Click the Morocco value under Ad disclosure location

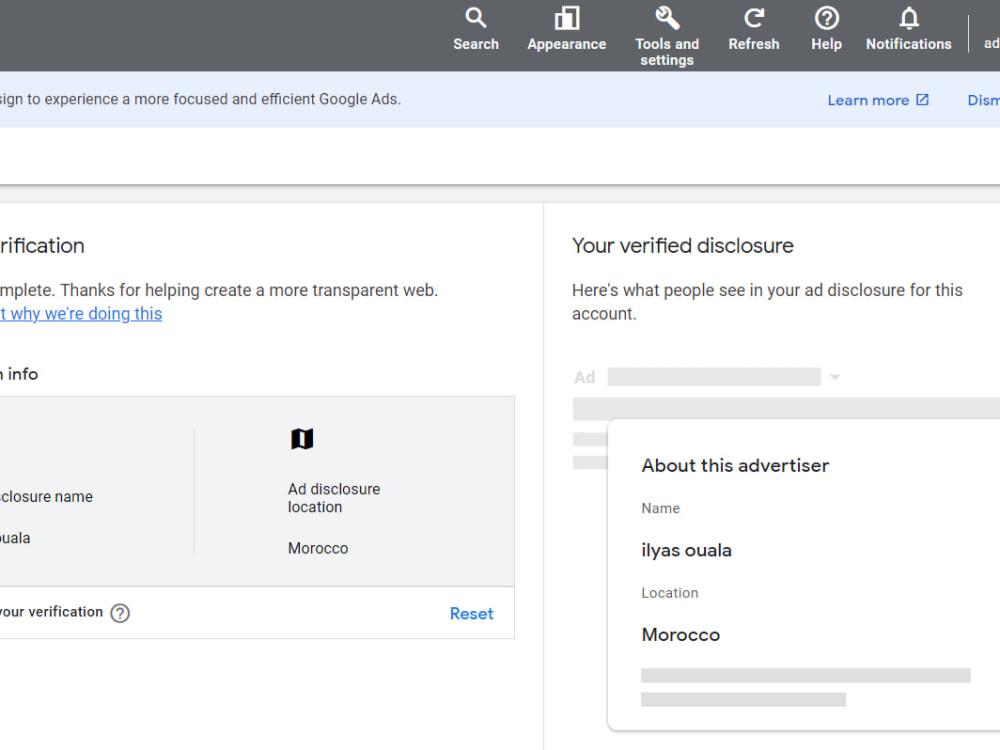[x=318, y=548]
